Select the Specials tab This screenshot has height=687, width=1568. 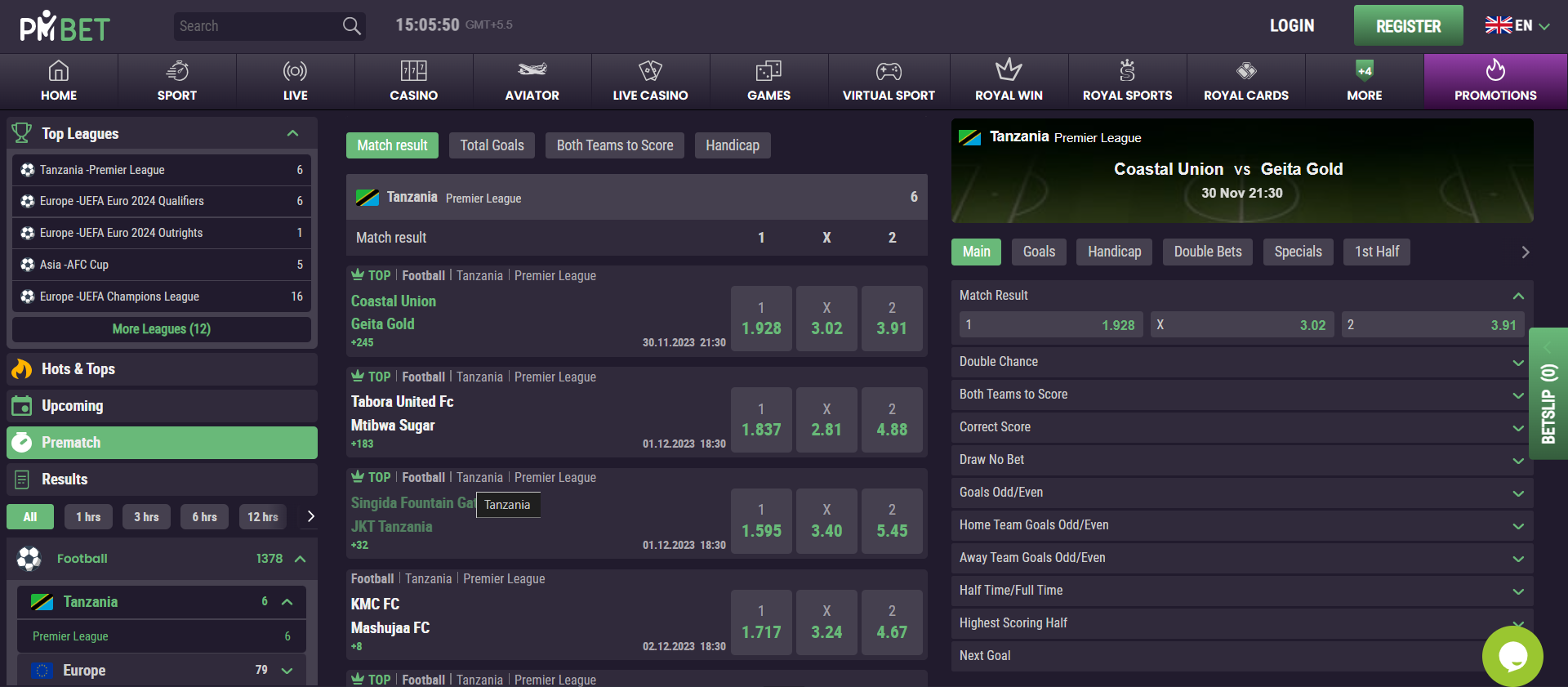[x=1298, y=252]
